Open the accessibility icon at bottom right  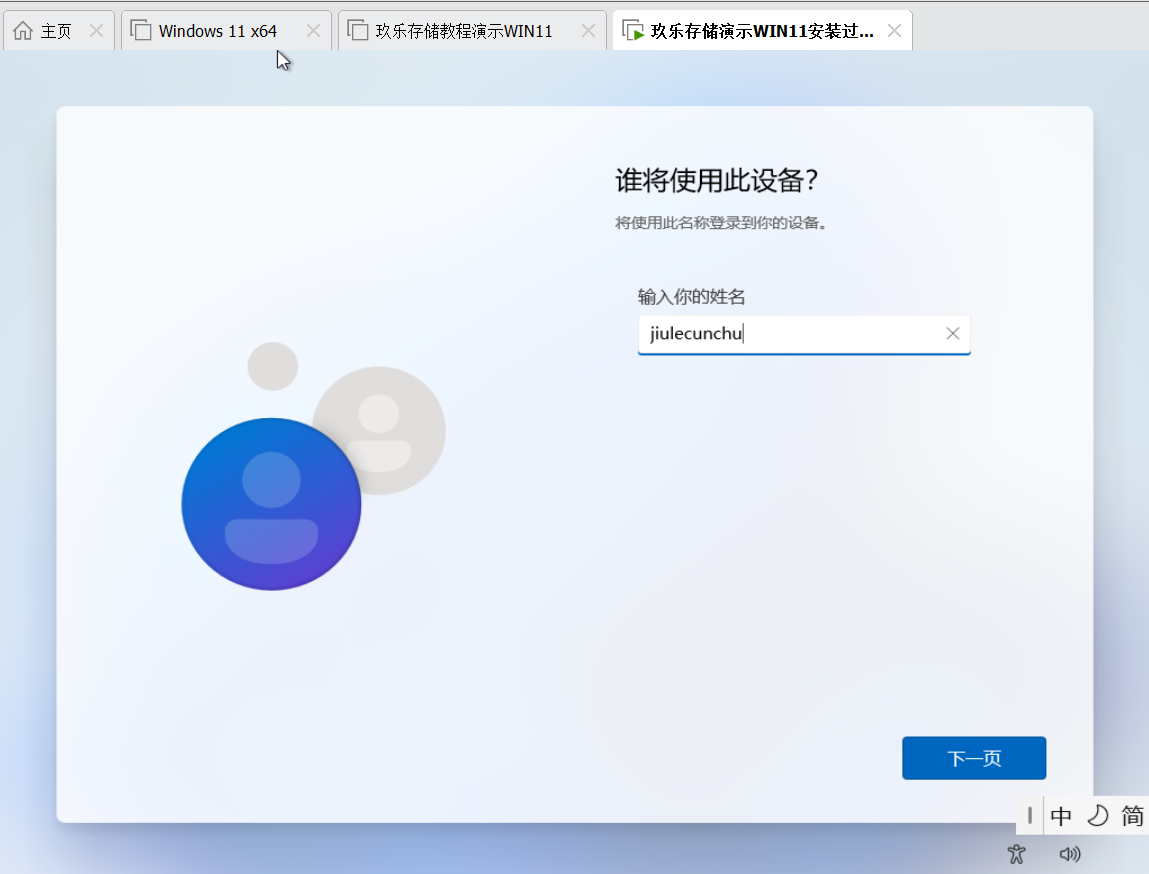coord(1016,854)
